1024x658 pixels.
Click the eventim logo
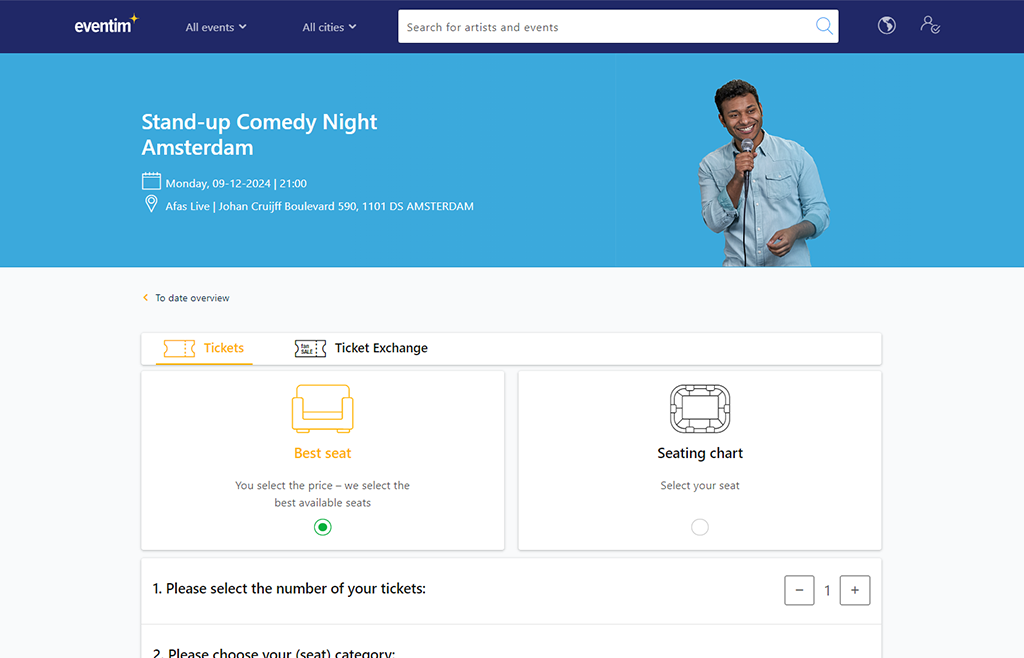coord(106,26)
